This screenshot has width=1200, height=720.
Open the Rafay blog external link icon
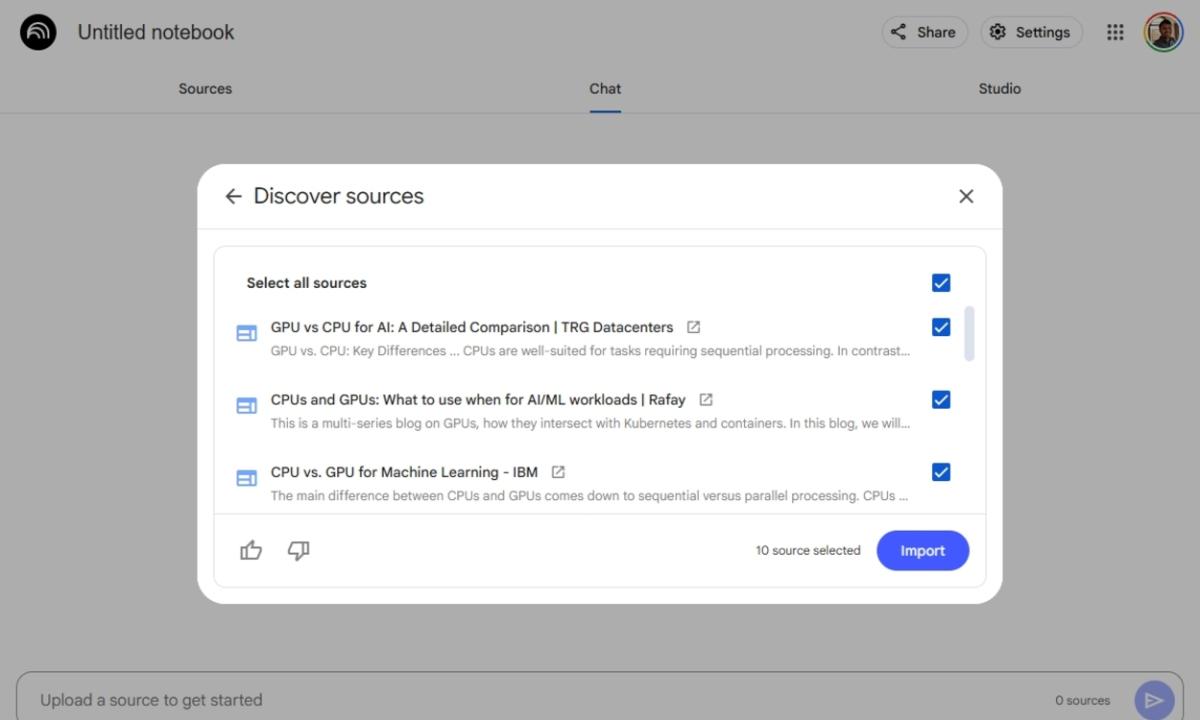click(x=705, y=398)
